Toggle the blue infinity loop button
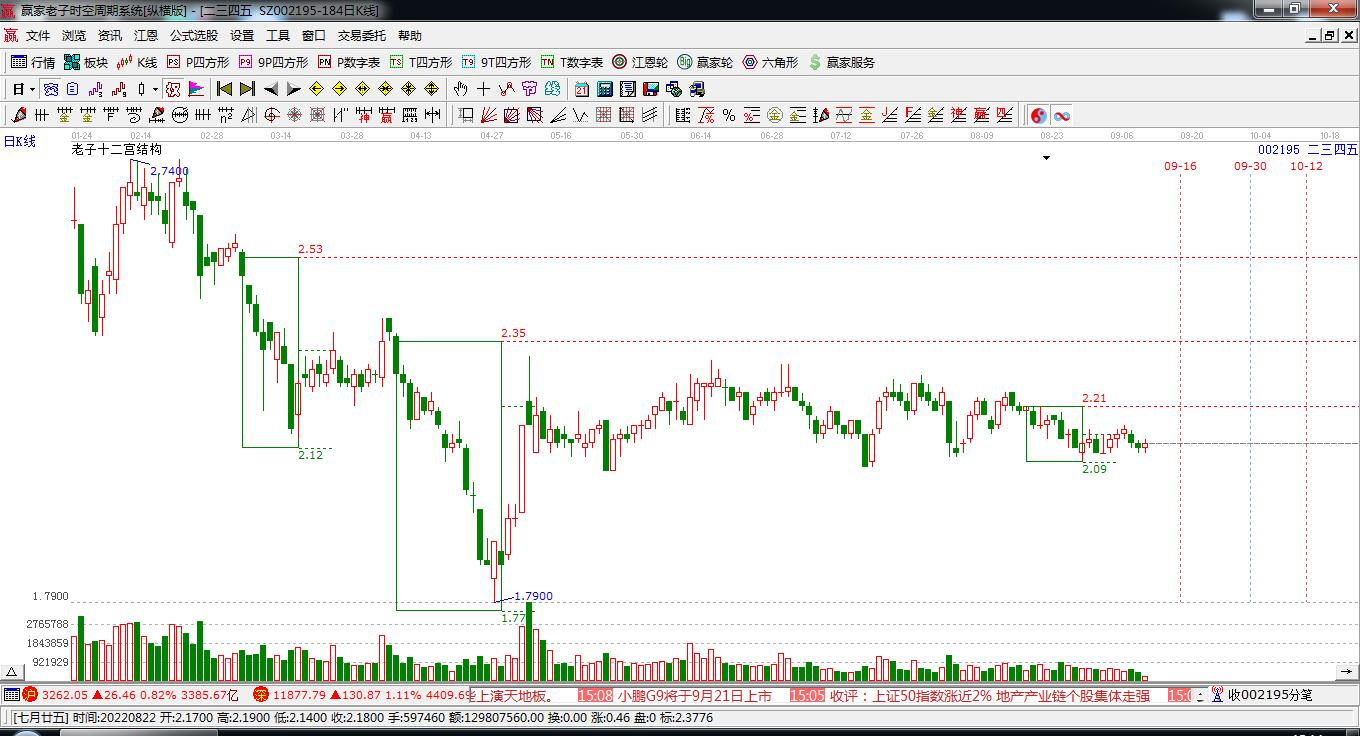The height and width of the screenshot is (736, 1360). click(1061, 115)
